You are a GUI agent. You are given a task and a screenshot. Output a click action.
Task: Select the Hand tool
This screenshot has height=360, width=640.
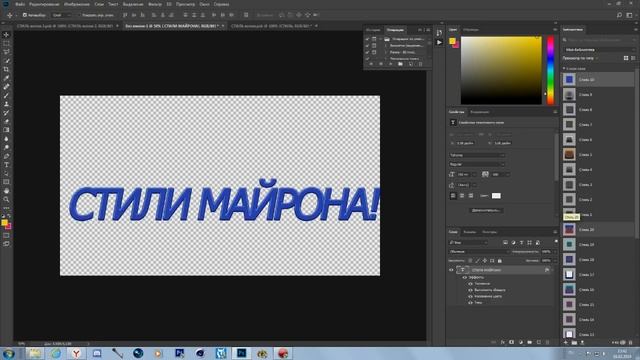[x=6, y=191]
